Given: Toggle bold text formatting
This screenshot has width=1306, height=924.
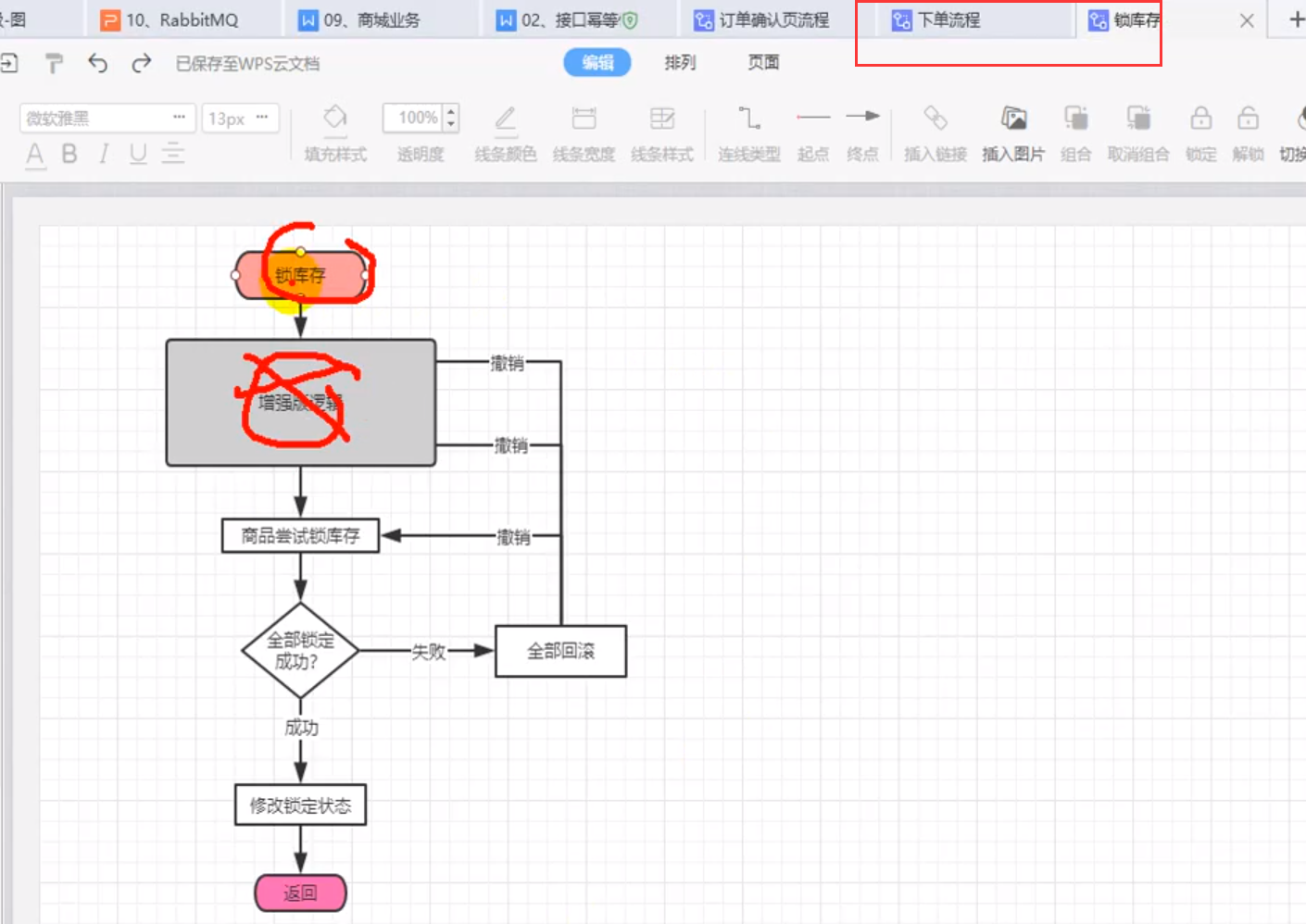Looking at the screenshot, I should click(x=69, y=154).
